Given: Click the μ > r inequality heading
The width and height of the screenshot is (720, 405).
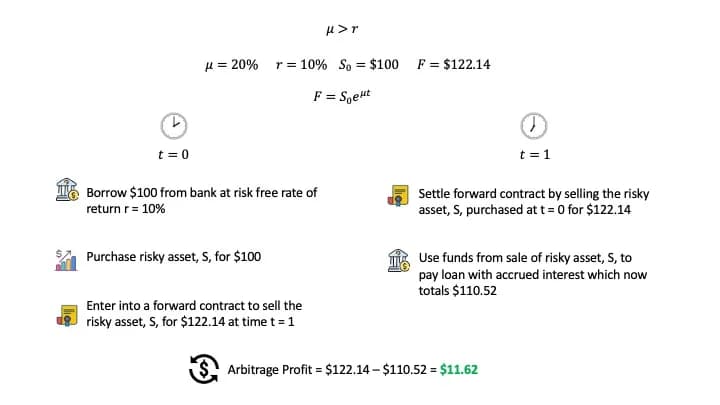Looking at the screenshot, I should pyautogui.click(x=342, y=29).
